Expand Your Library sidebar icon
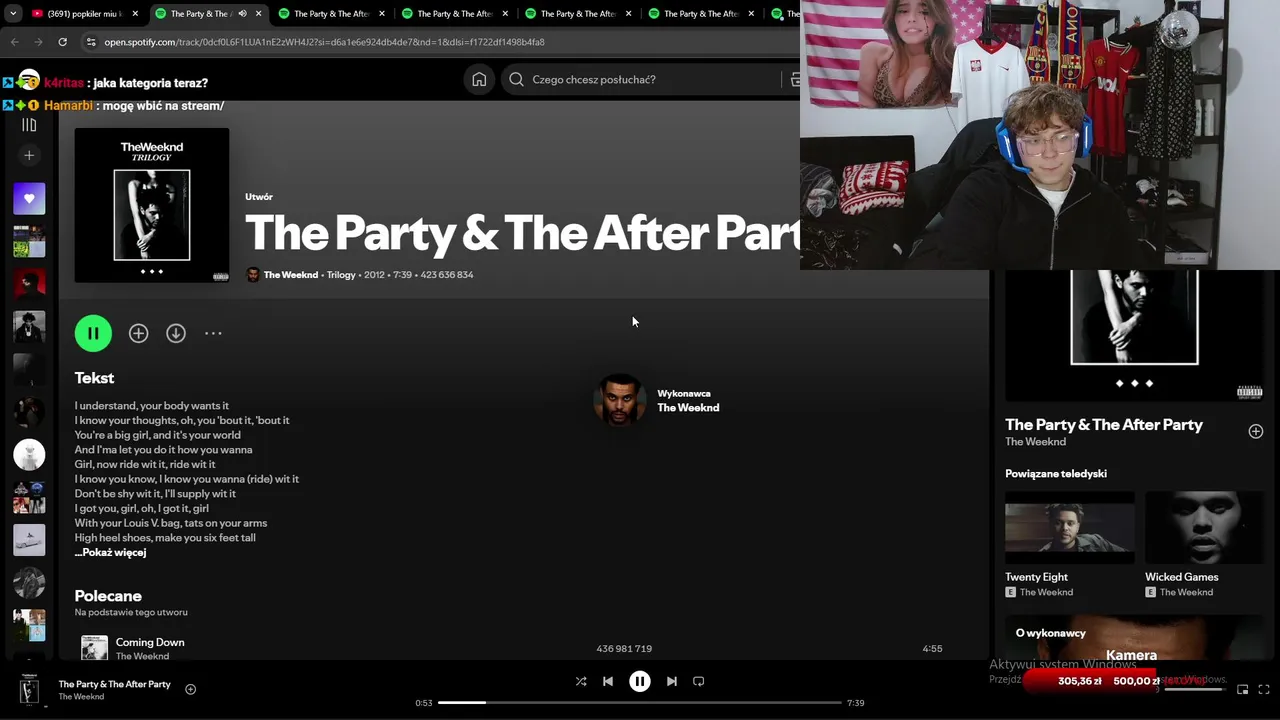Screen dimensions: 1280x720 (x=29, y=125)
